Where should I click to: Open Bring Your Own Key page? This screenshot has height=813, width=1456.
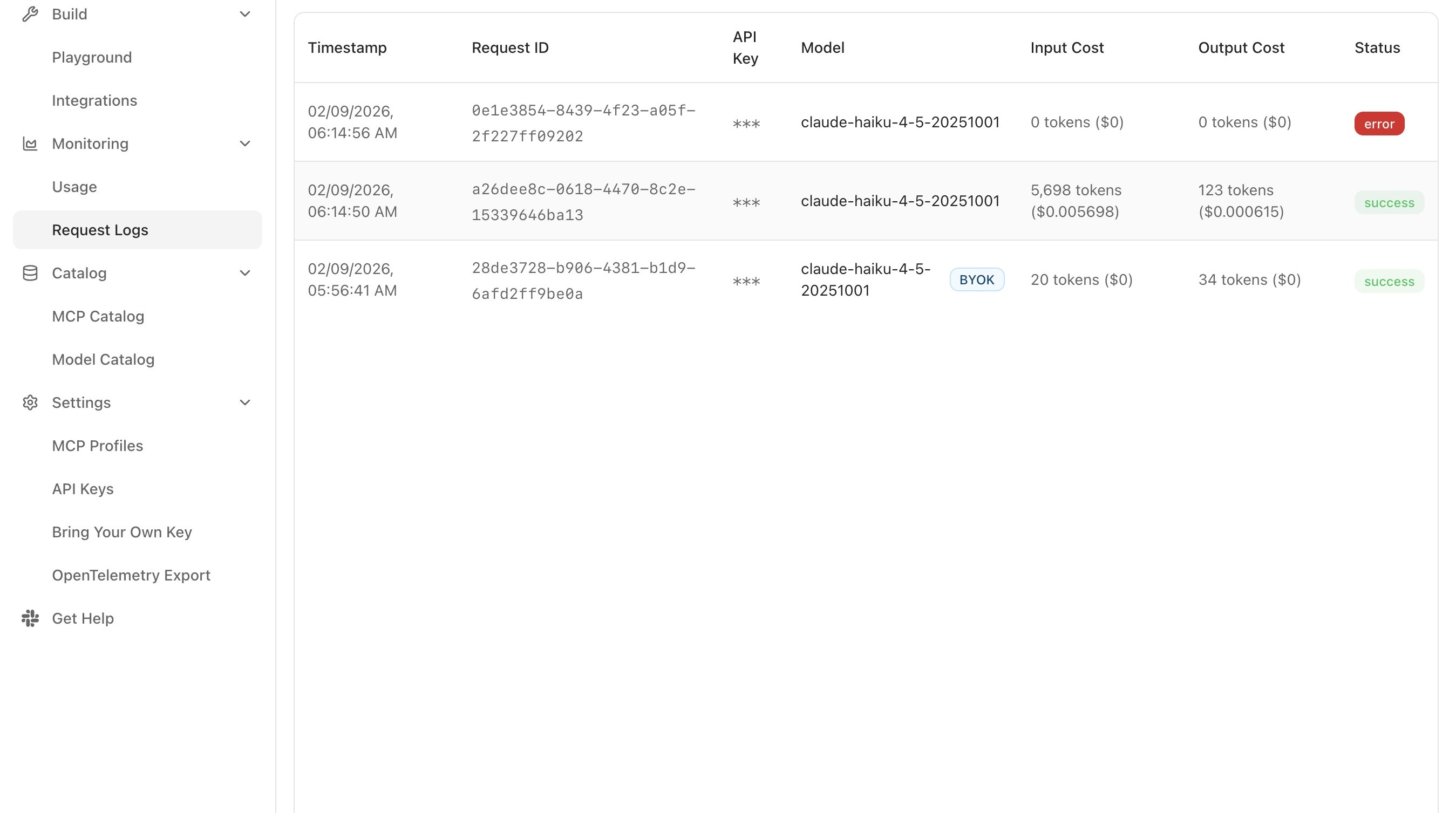pos(121,531)
